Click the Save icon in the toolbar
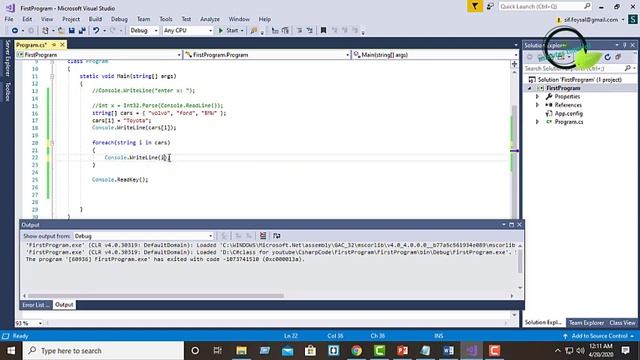This screenshot has height=360, width=640. tap(72, 31)
